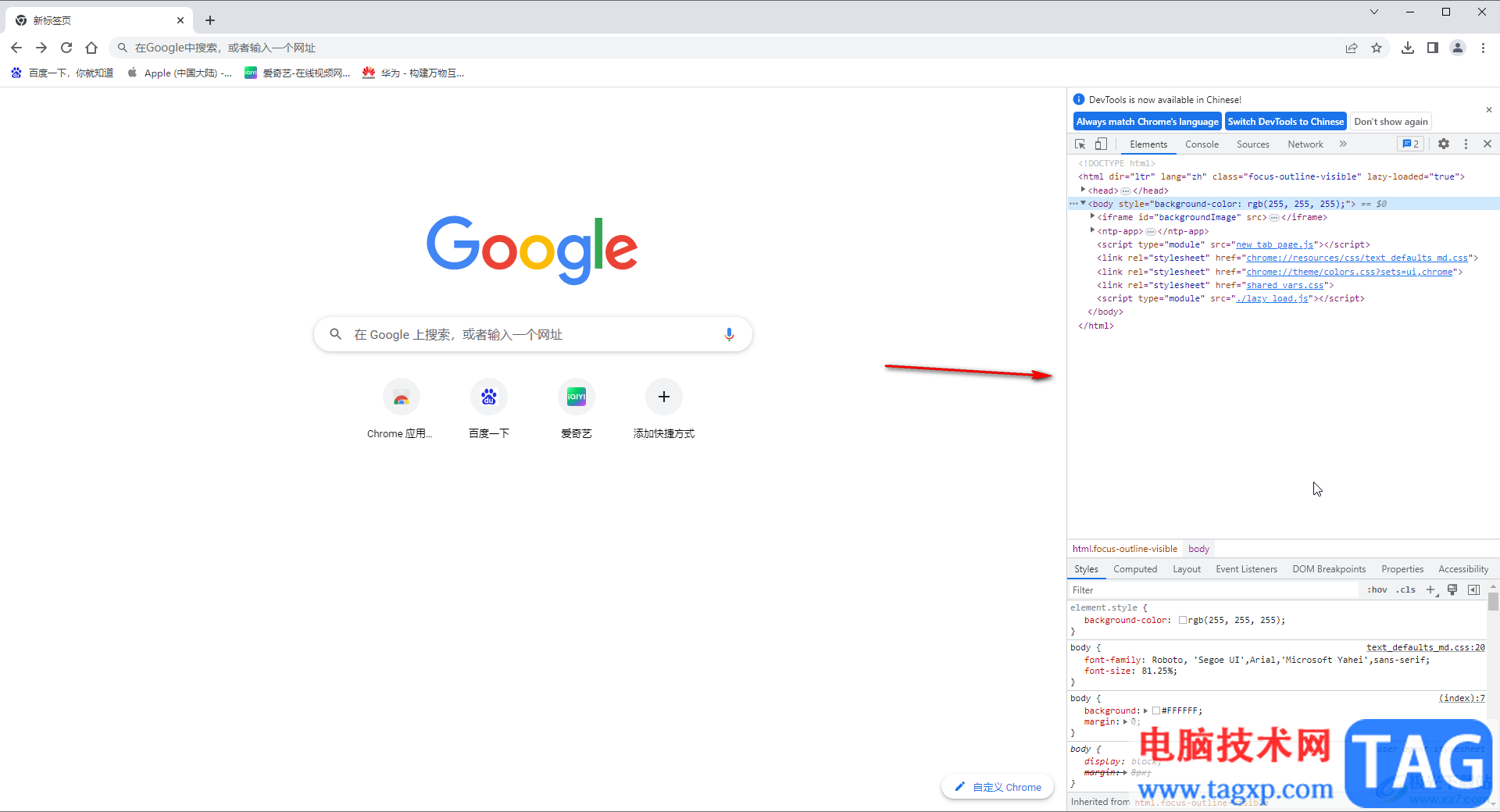Open the DOM Breakpoints tab
Screen dimensions: 1500x812
(x=1329, y=569)
